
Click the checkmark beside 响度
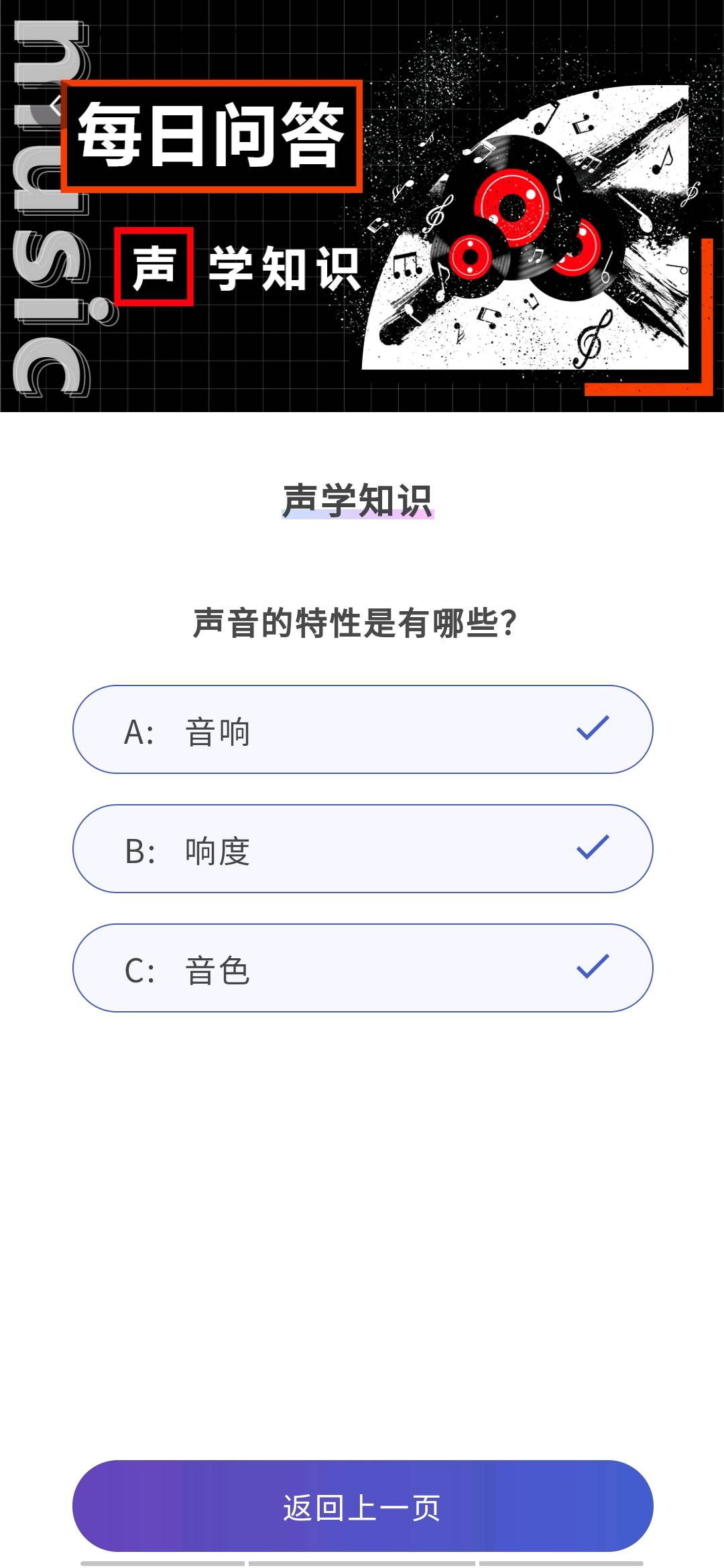(593, 848)
